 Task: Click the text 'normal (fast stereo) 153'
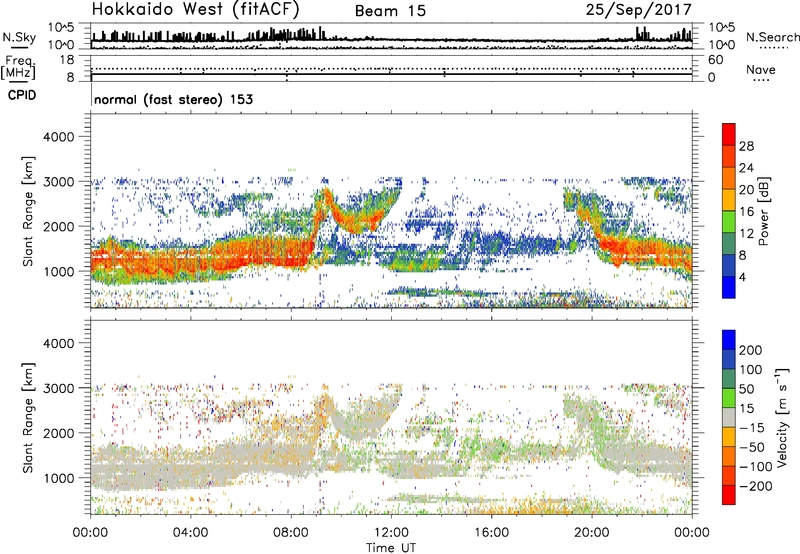point(173,99)
